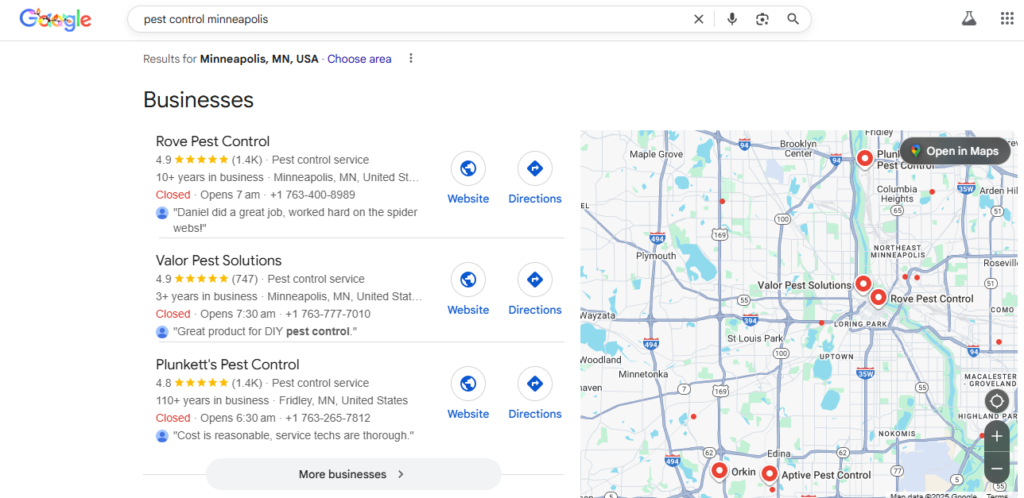
Task: Clear the search box with the X icon
Action: (699, 20)
